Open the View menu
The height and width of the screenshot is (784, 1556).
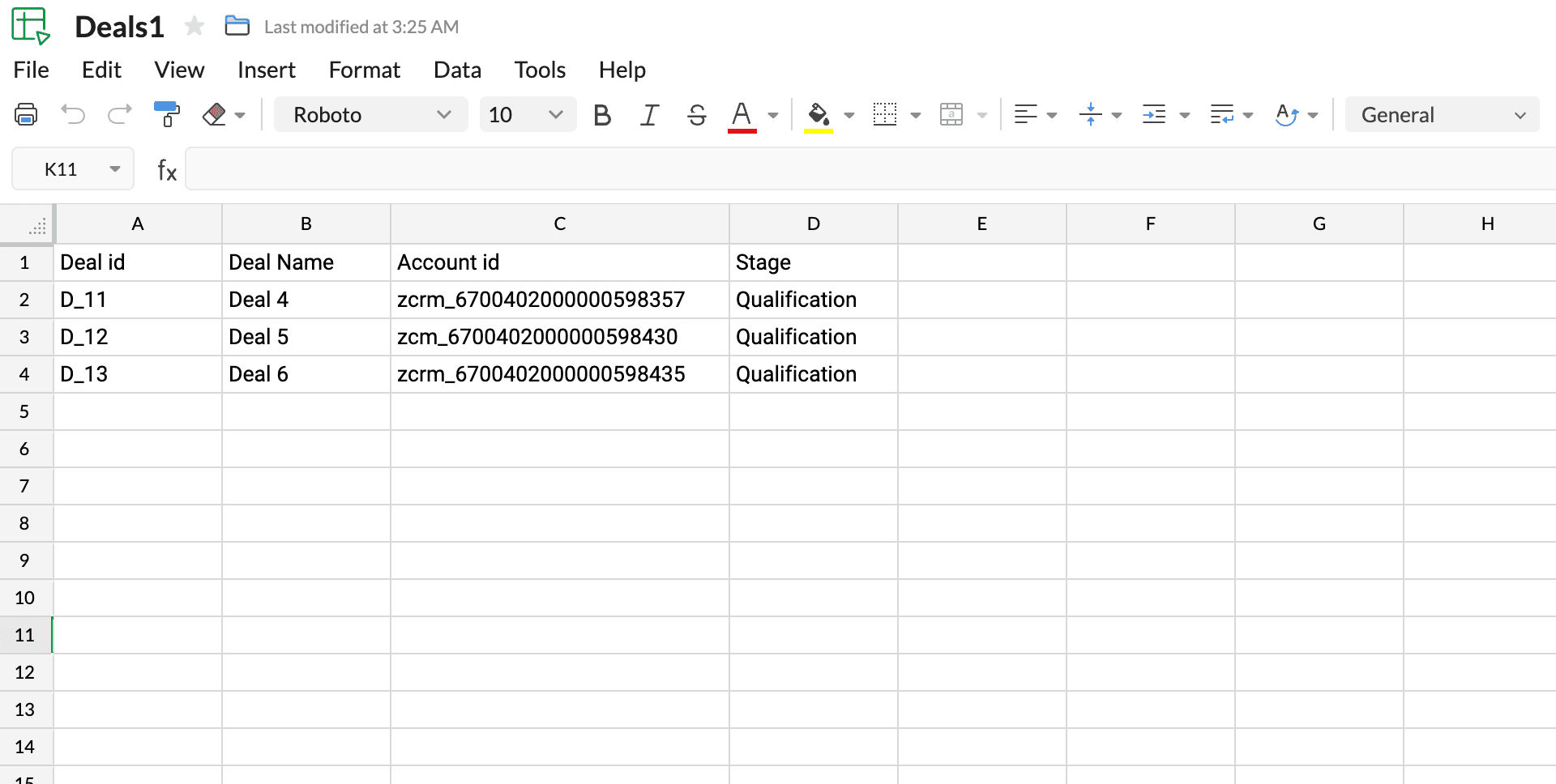(179, 70)
